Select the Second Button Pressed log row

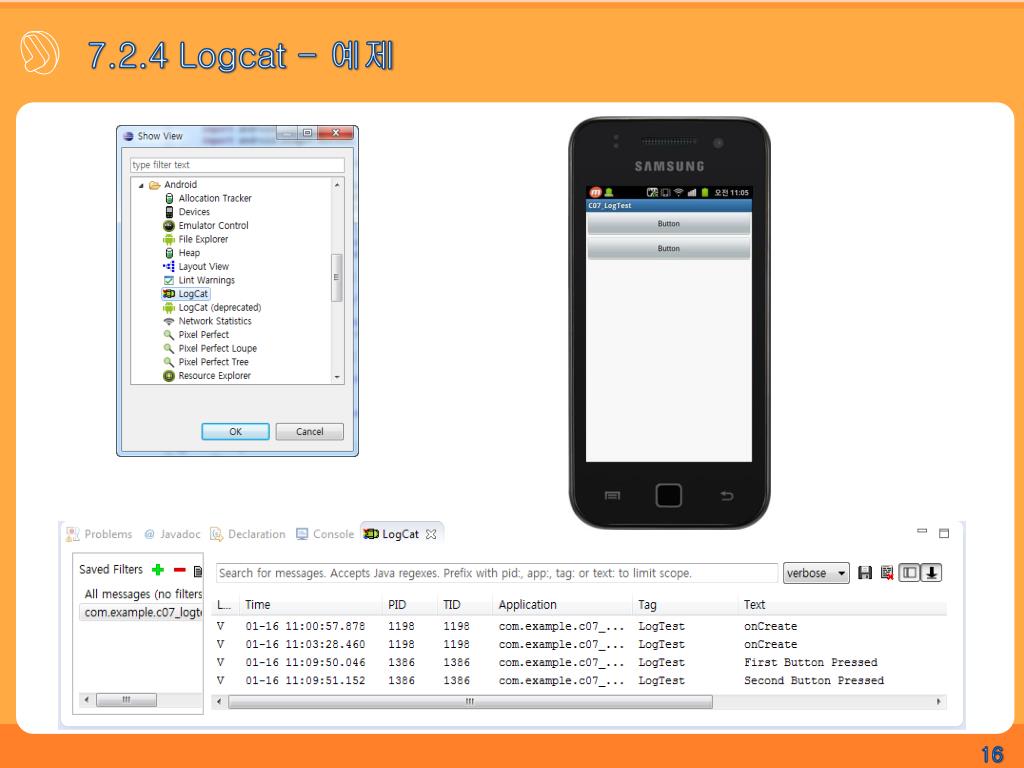pyautogui.click(x=580, y=680)
